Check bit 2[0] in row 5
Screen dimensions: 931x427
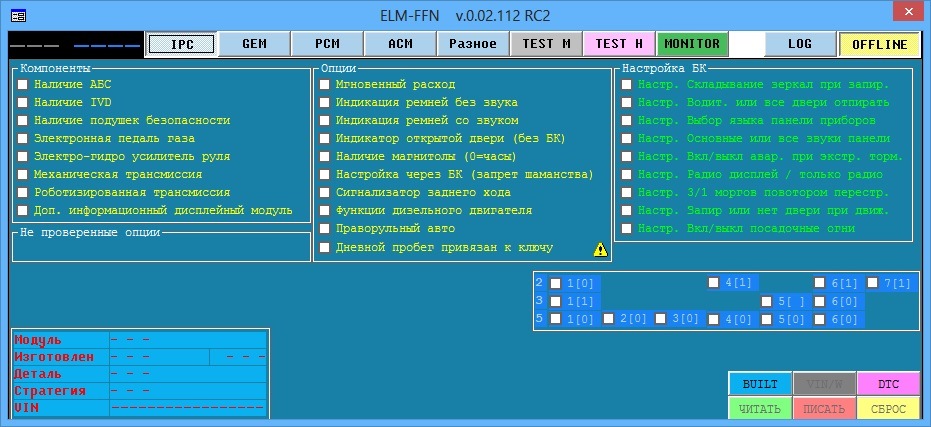(x=608, y=318)
